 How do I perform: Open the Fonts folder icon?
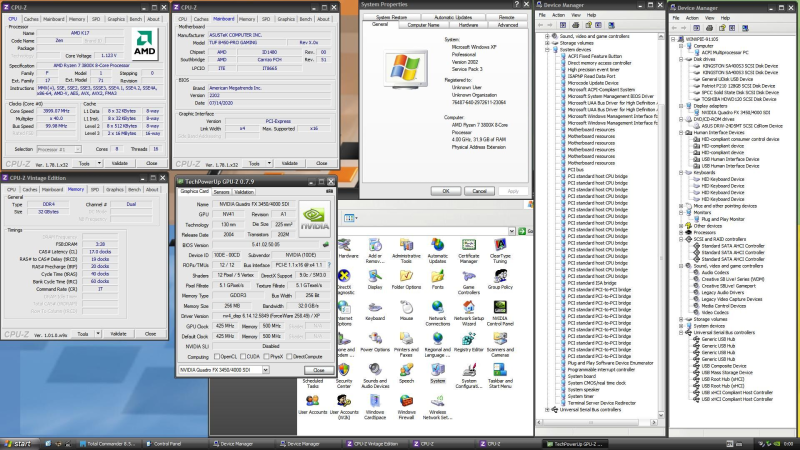(437, 277)
